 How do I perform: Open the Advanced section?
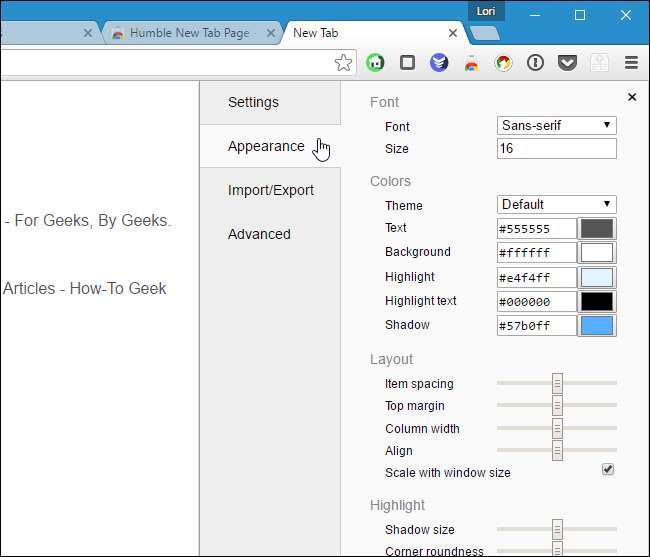(270, 234)
